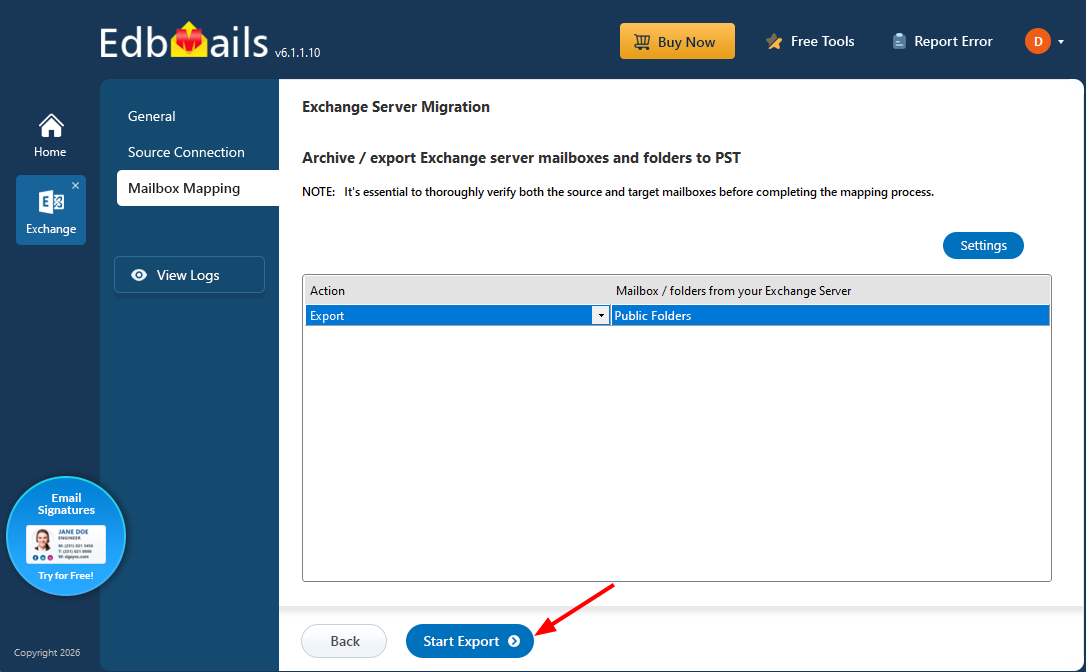The height and width of the screenshot is (672, 1086).
Task: Select the Public Folders row cell
Action: (x=830, y=315)
